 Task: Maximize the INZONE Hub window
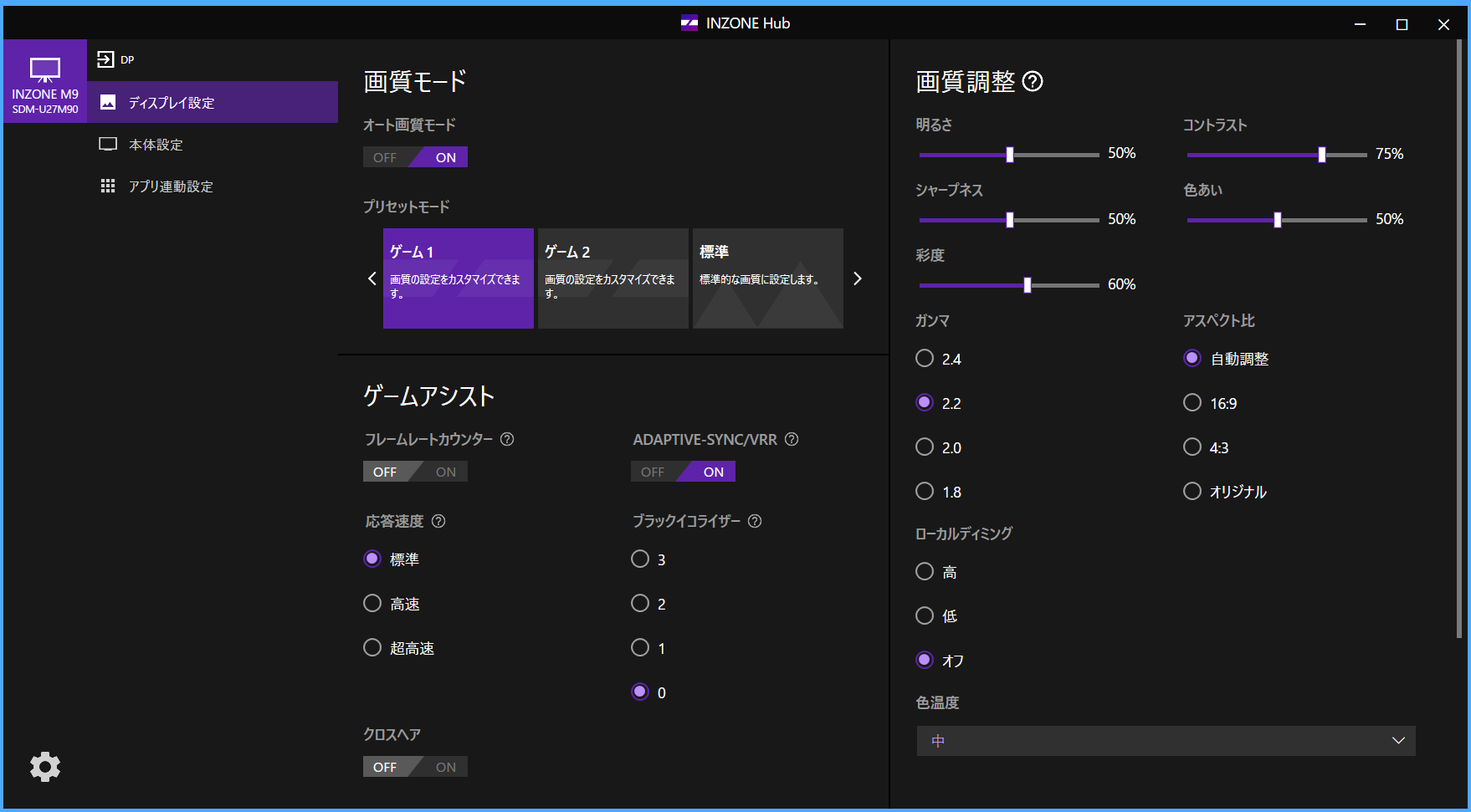1402,24
